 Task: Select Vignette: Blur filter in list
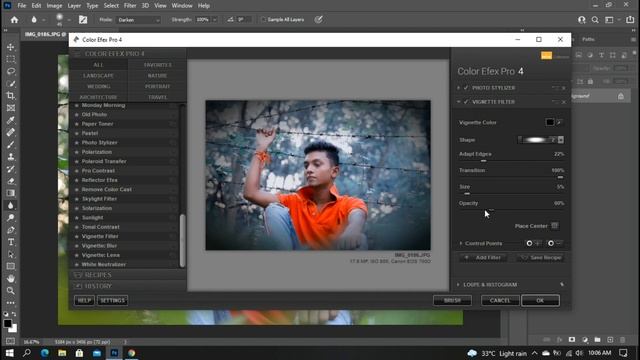(x=99, y=246)
